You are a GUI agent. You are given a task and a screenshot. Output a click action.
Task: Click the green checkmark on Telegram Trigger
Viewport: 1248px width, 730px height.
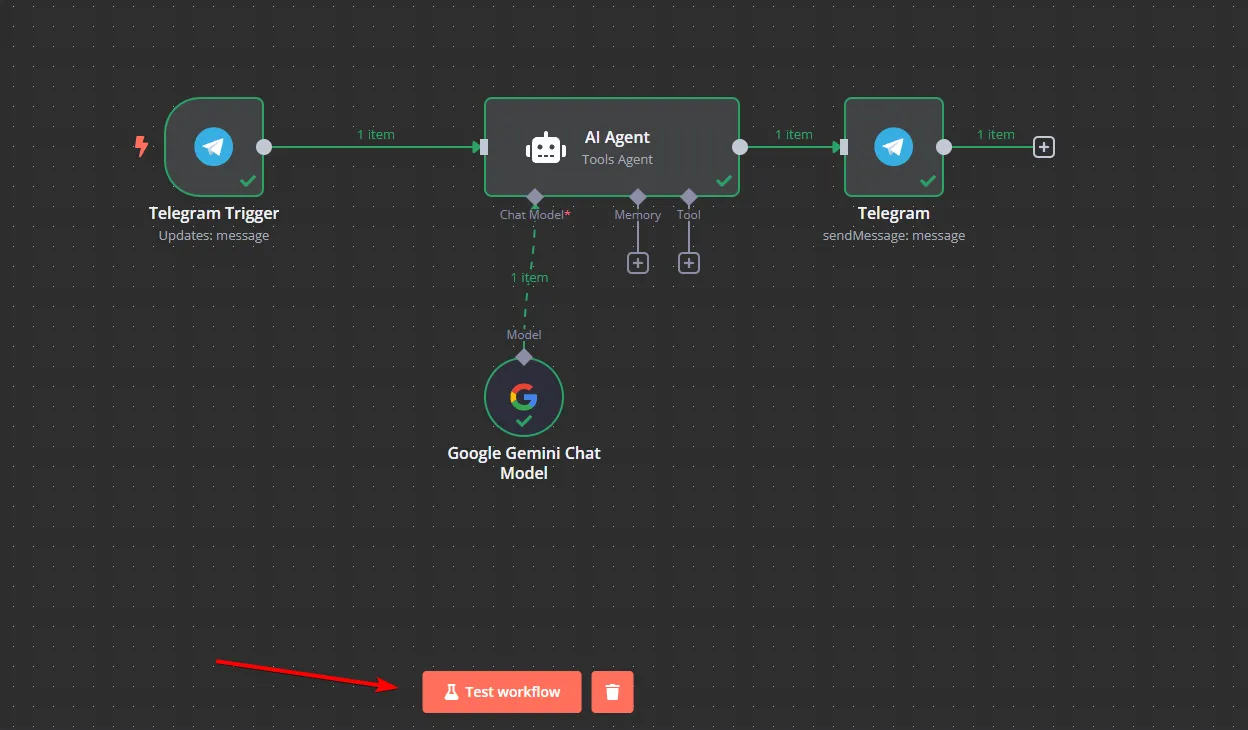(x=248, y=181)
